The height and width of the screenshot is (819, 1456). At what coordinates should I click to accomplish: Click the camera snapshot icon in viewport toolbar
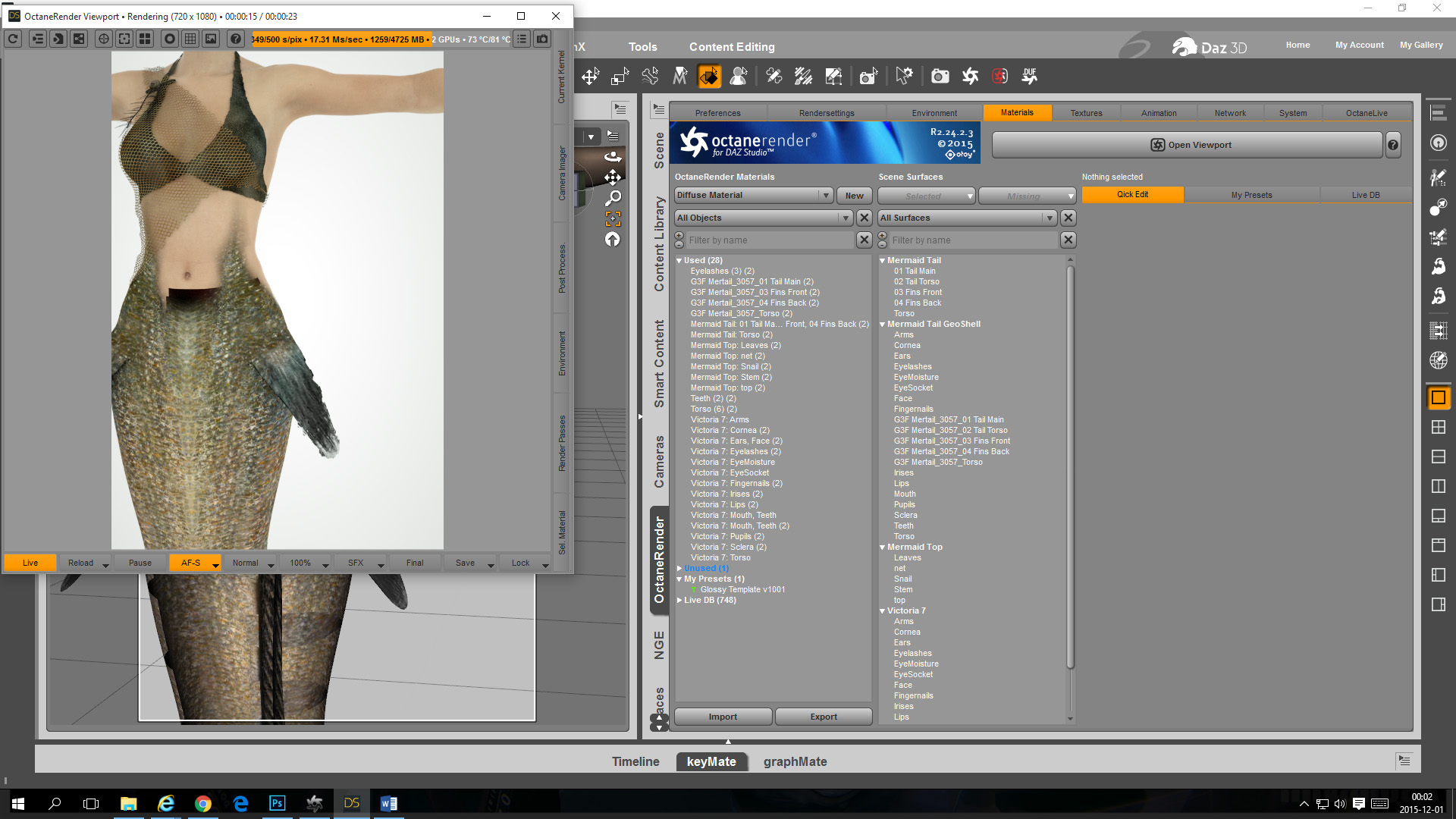pyautogui.click(x=542, y=39)
